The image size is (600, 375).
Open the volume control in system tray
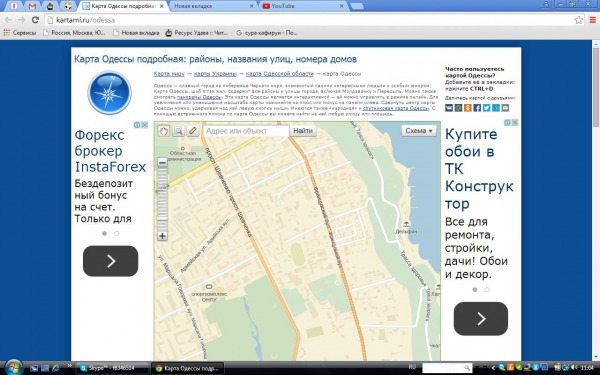click(574, 368)
